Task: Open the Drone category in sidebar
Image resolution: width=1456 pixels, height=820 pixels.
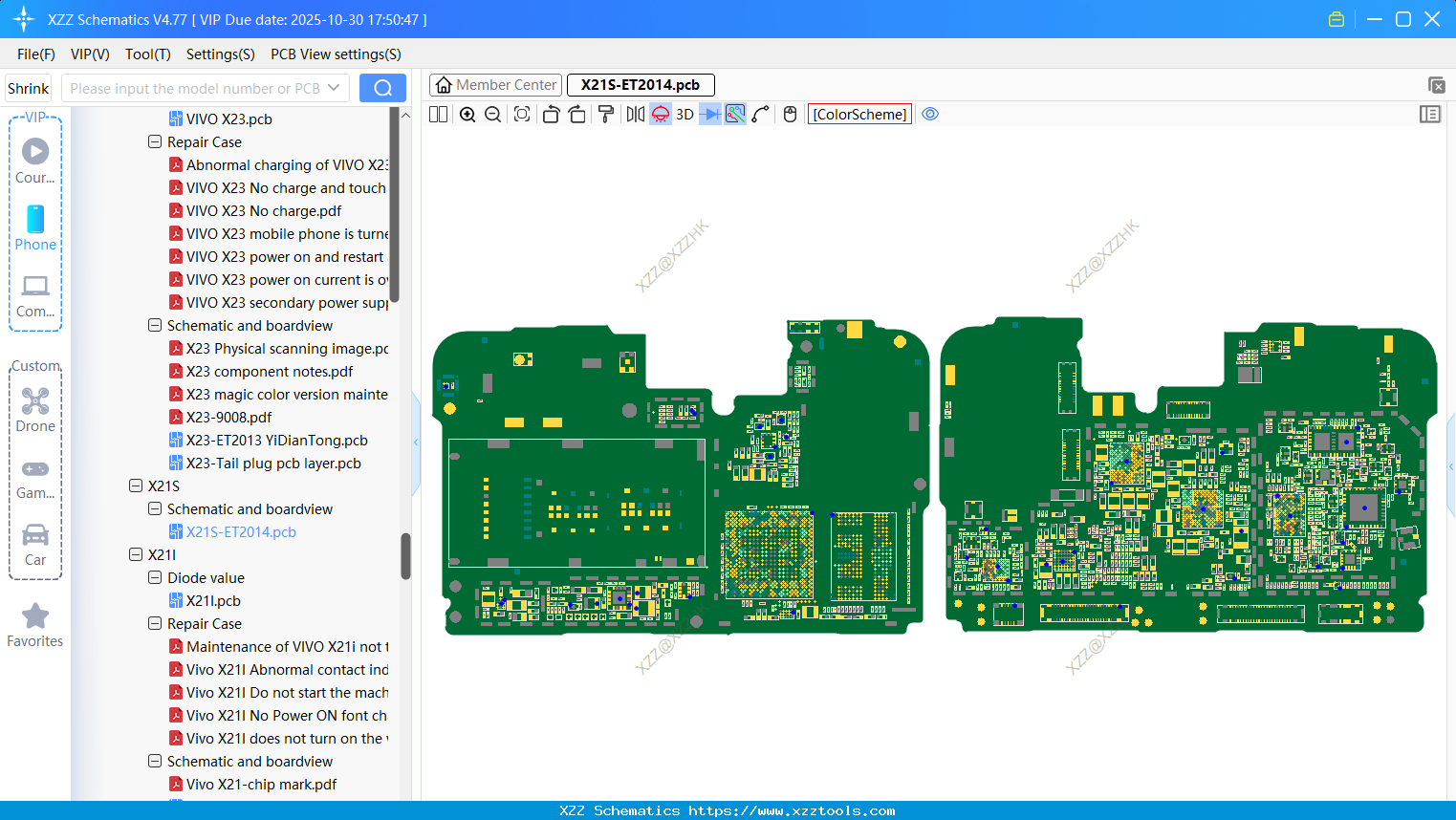Action: pos(35,410)
